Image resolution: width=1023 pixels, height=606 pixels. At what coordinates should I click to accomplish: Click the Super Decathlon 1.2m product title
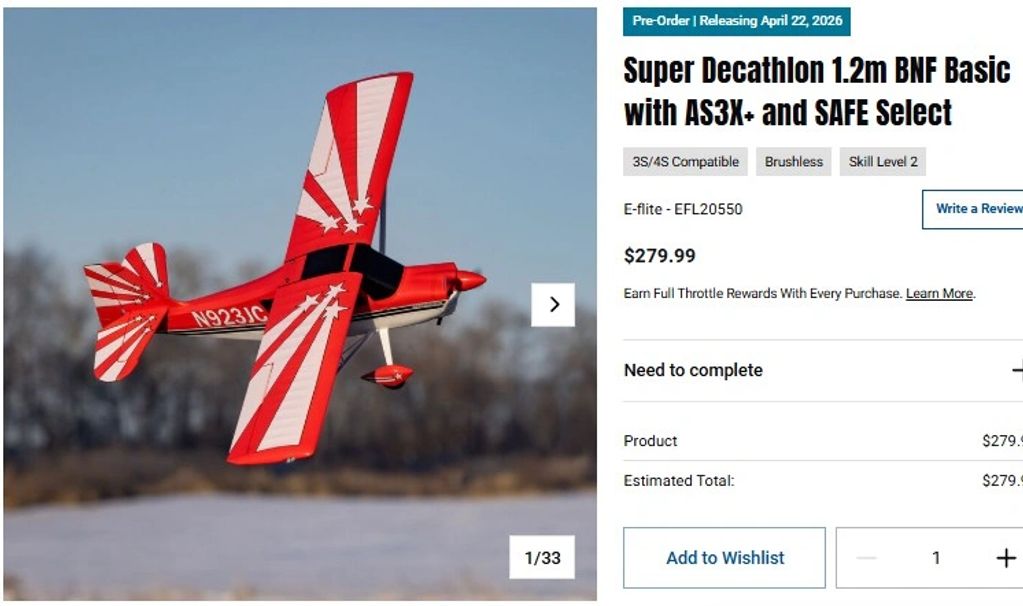(816, 92)
